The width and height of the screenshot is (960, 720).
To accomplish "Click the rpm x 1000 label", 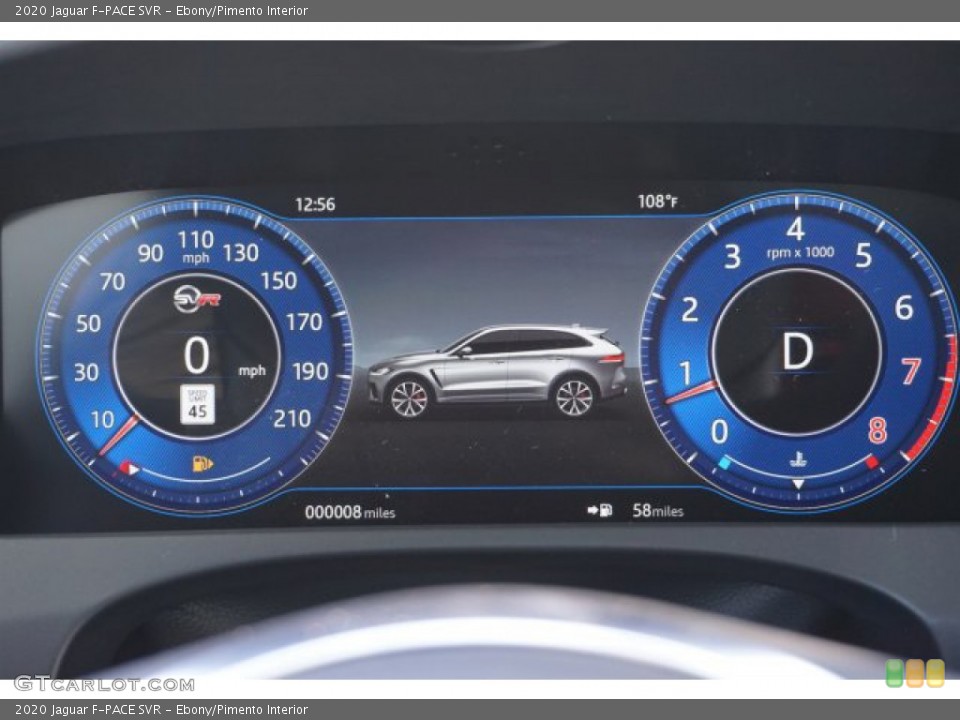I will coord(800,252).
